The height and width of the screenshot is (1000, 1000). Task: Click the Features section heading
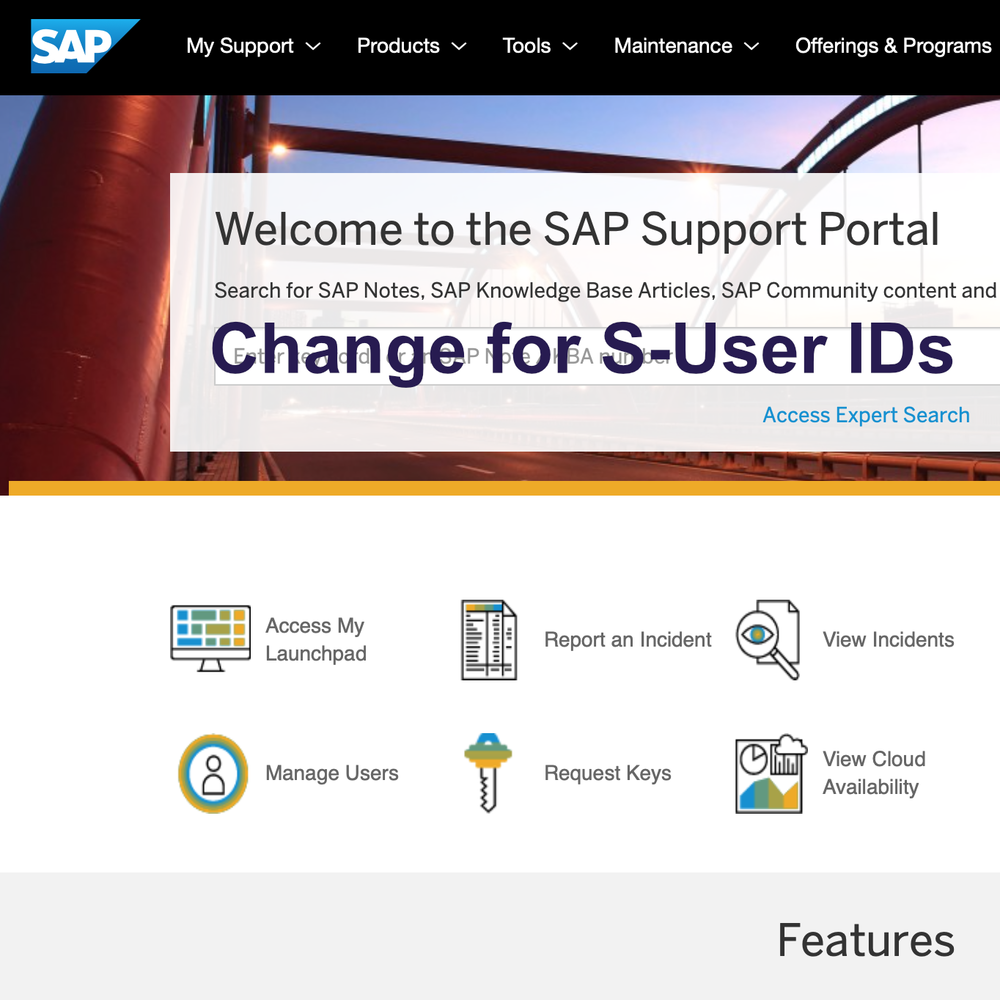[x=866, y=940]
